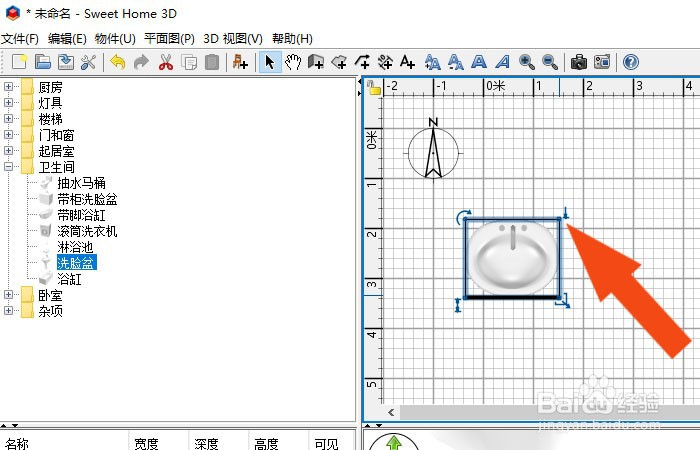This screenshot has width=700, height=450.
Task: Select the Create walls tool
Action: (316, 62)
